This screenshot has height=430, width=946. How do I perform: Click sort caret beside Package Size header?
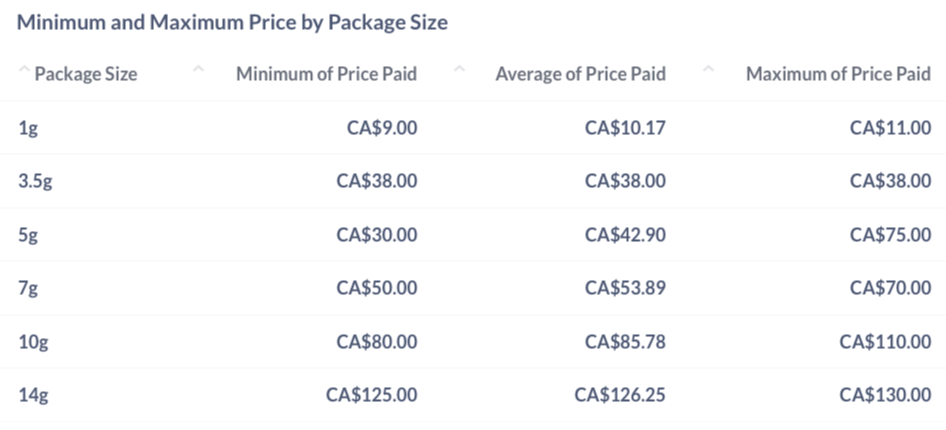(24, 70)
